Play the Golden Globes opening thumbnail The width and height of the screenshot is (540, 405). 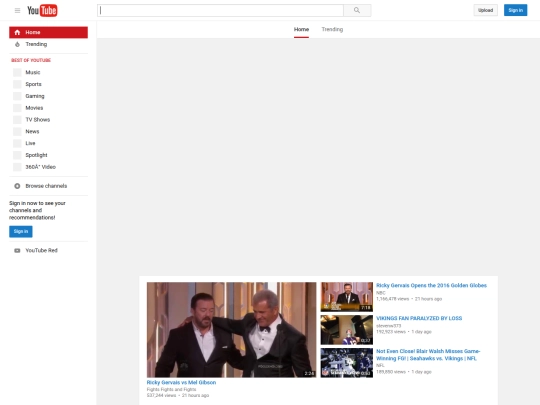[x=346, y=297]
